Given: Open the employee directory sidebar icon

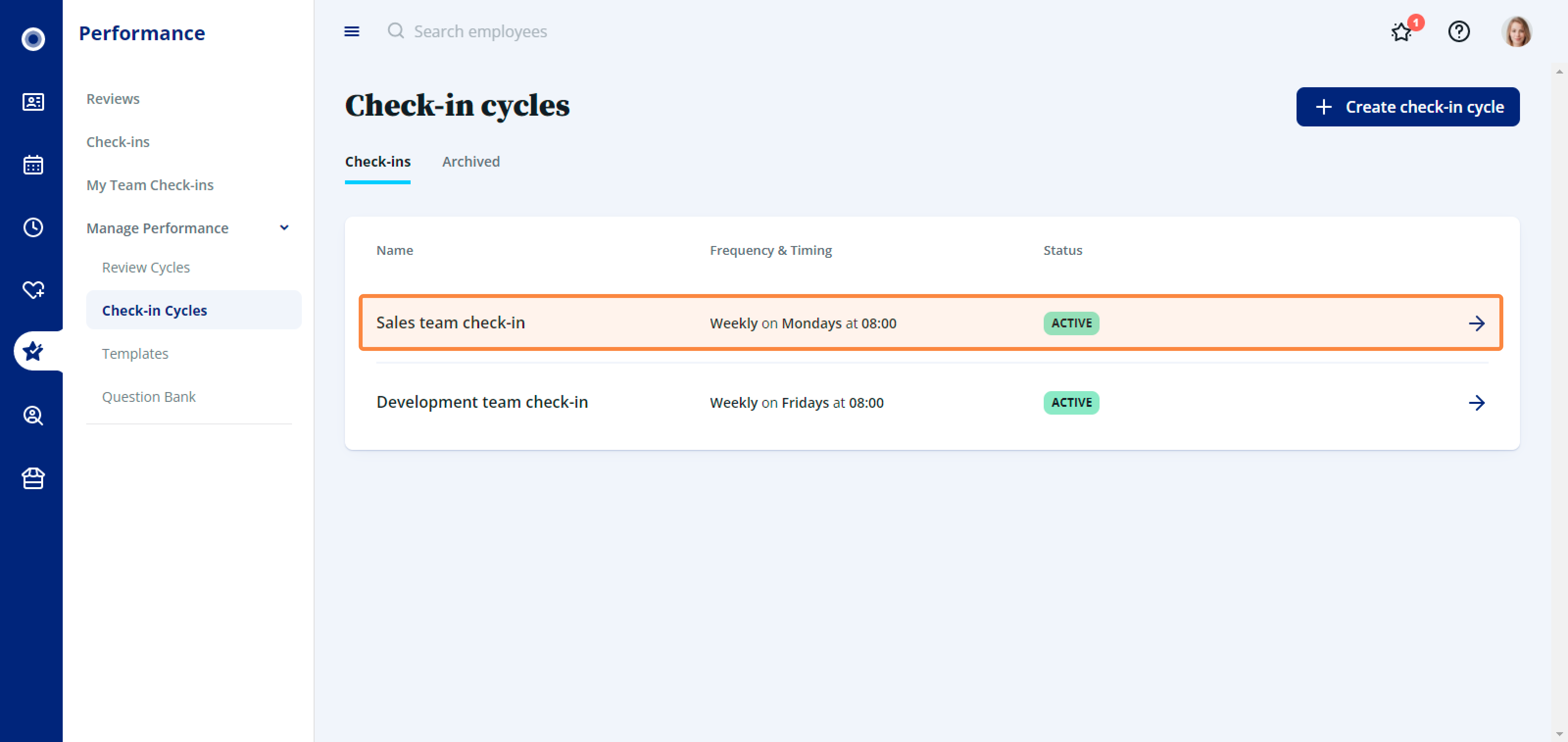Looking at the screenshot, I should (x=33, y=101).
